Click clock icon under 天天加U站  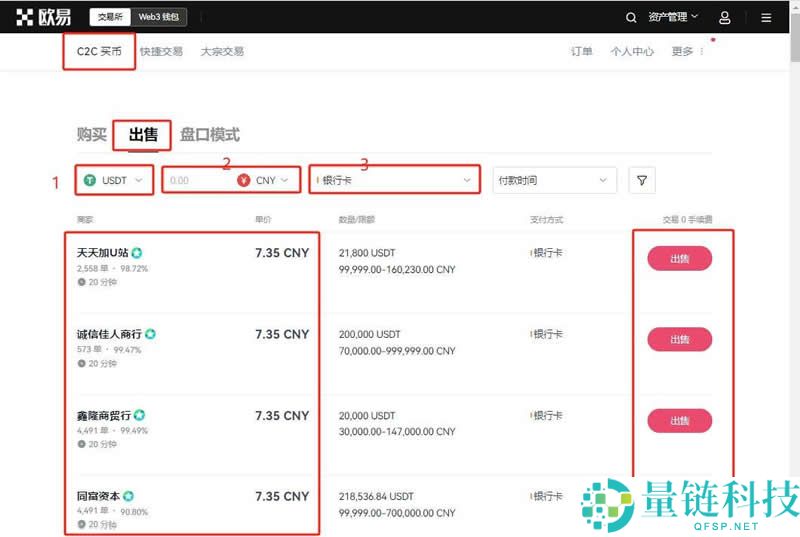(81, 282)
